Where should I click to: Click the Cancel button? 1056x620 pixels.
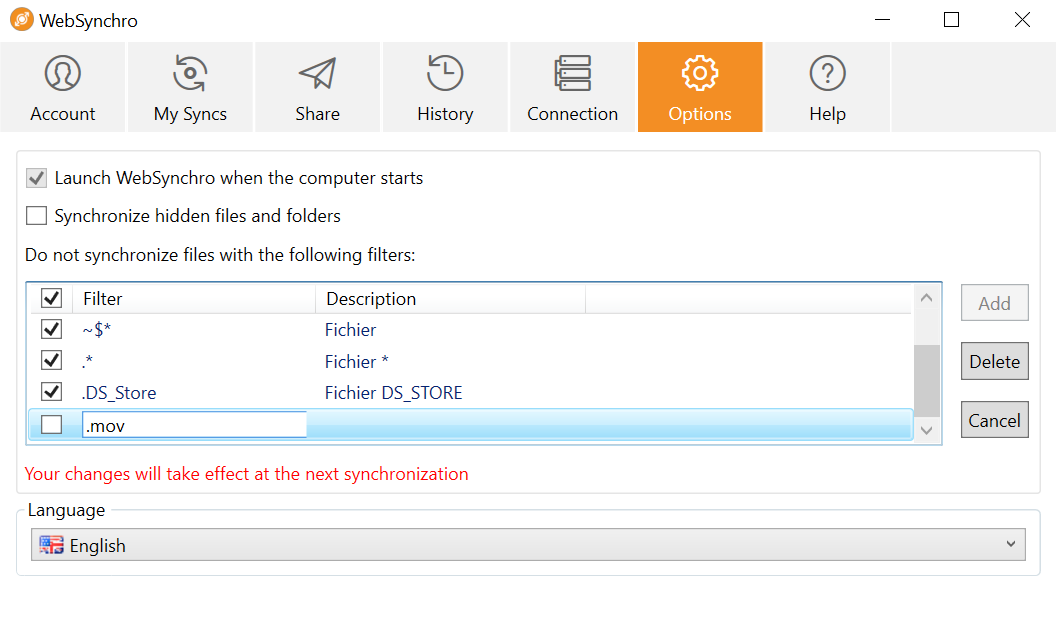(x=995, y=420)
